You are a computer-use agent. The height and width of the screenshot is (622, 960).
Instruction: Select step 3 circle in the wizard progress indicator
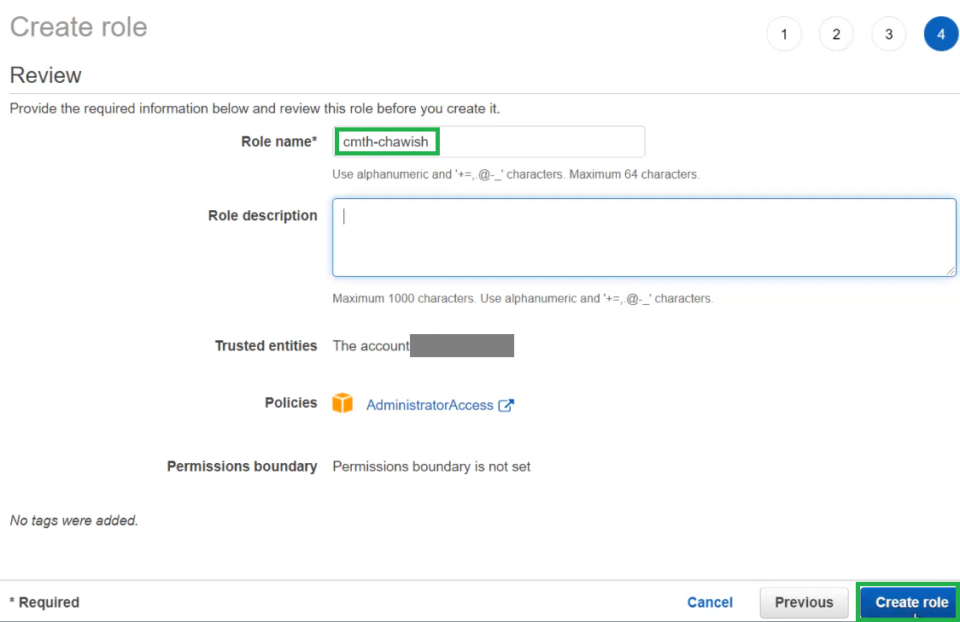tap(889, 33)
